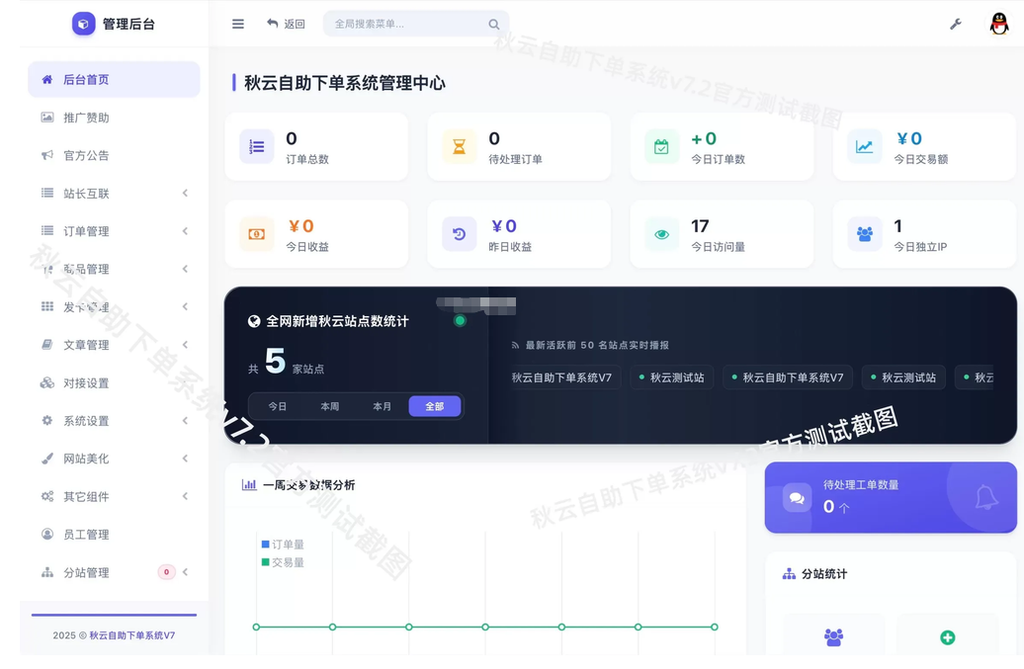Expand the 分站管理 chevron

(x=185, y=572)
